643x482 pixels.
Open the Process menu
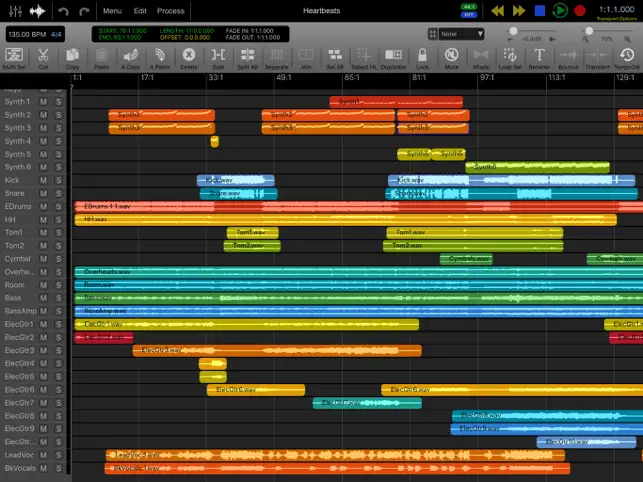(x=171, y=11)
